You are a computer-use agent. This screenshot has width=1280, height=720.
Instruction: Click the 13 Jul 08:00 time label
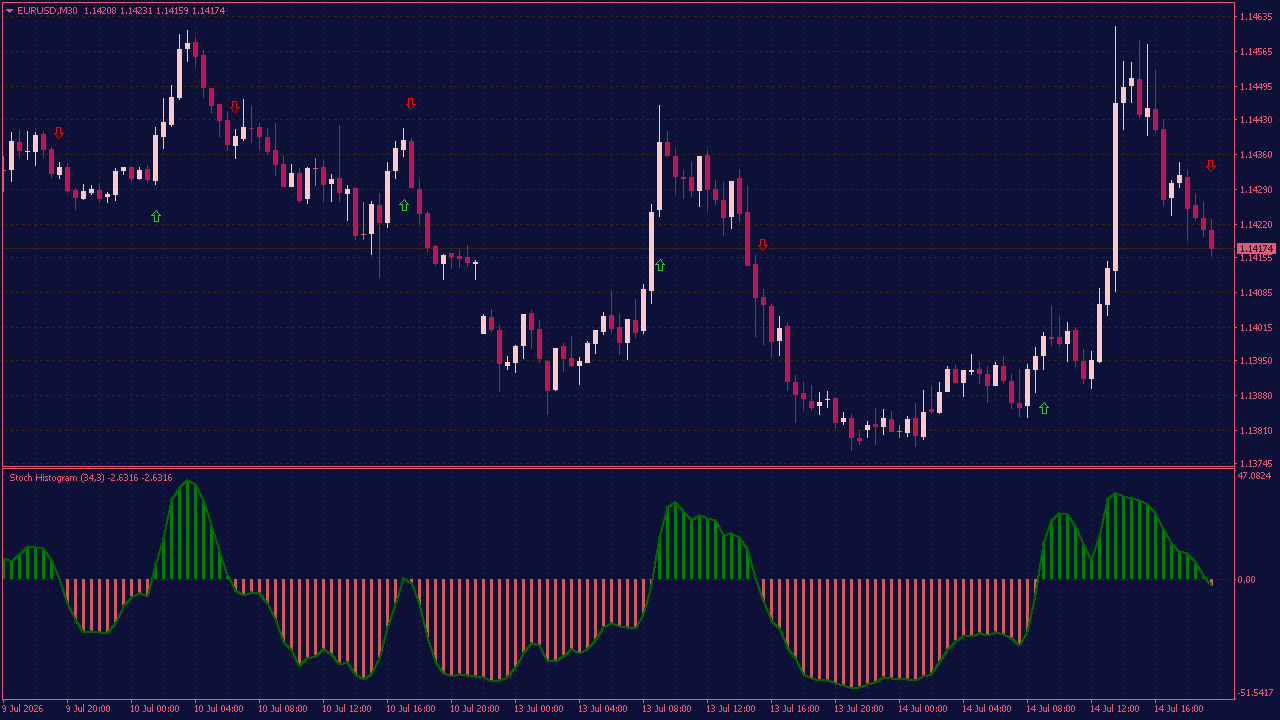[666, 709]
